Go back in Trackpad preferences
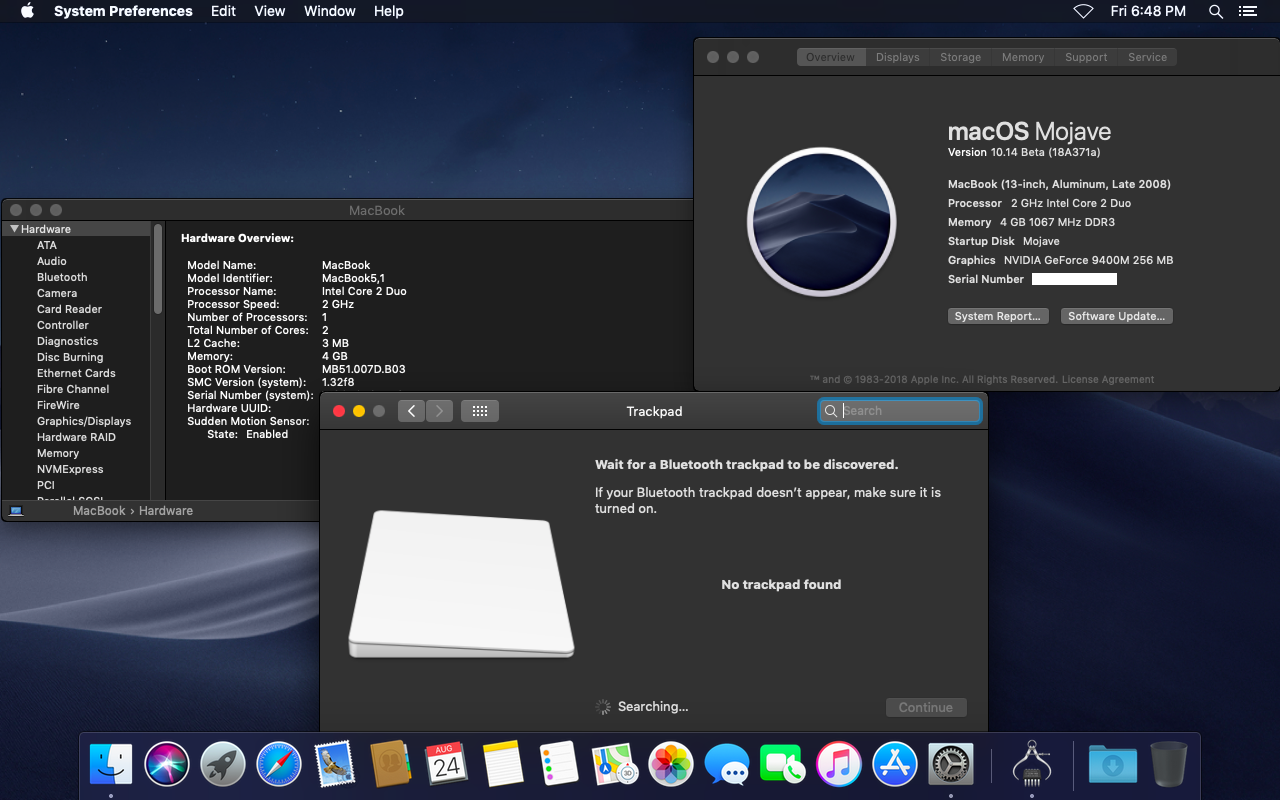 [x=411, y=411]
